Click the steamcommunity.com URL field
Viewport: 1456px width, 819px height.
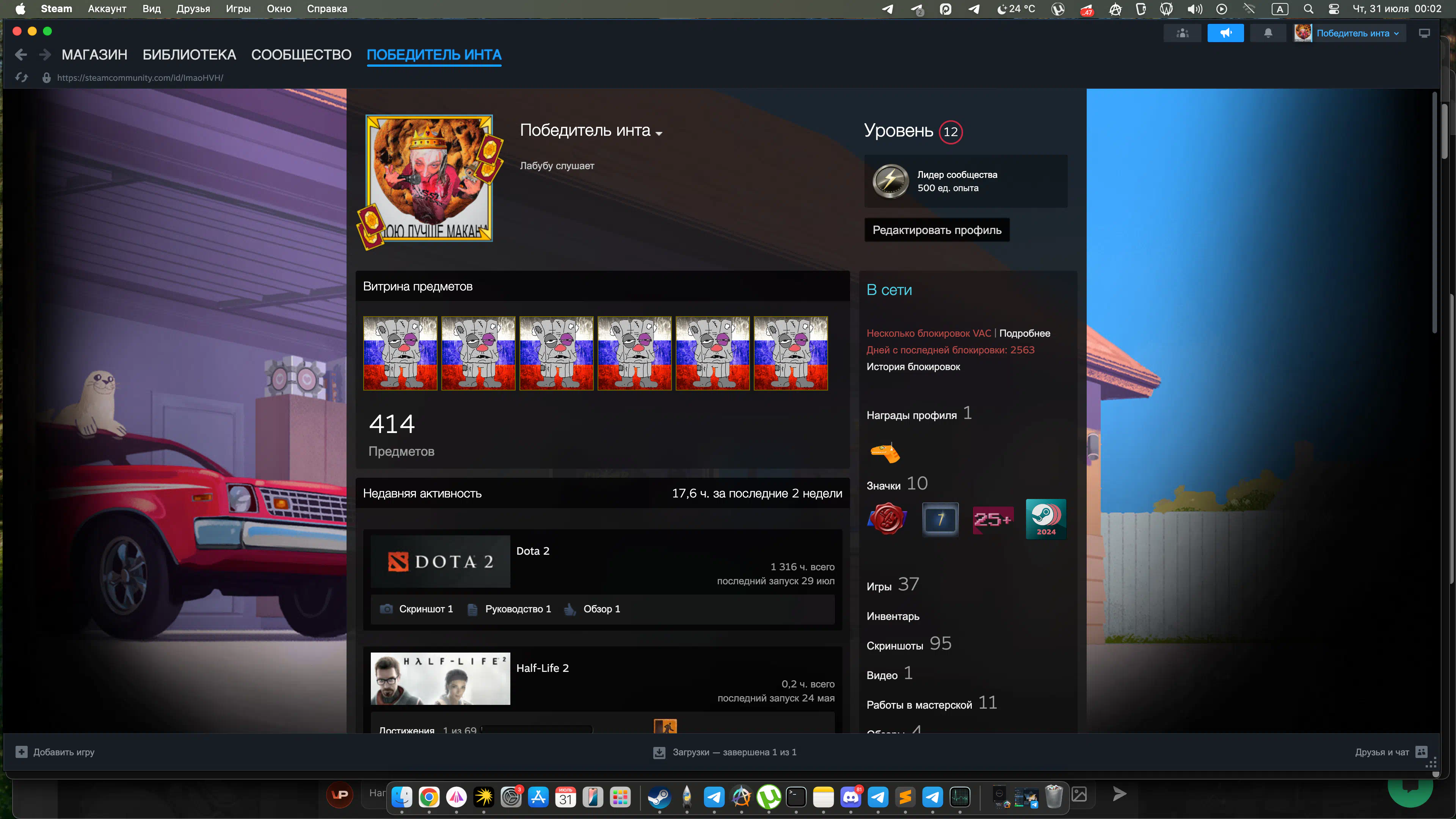pos(140,77)
